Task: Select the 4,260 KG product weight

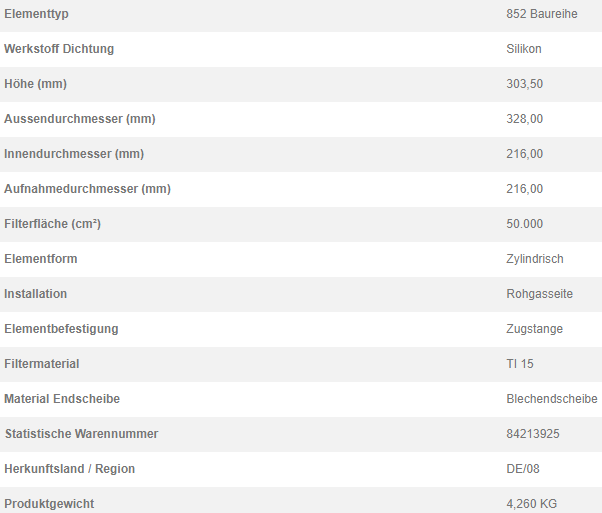Action: [531, 504]
